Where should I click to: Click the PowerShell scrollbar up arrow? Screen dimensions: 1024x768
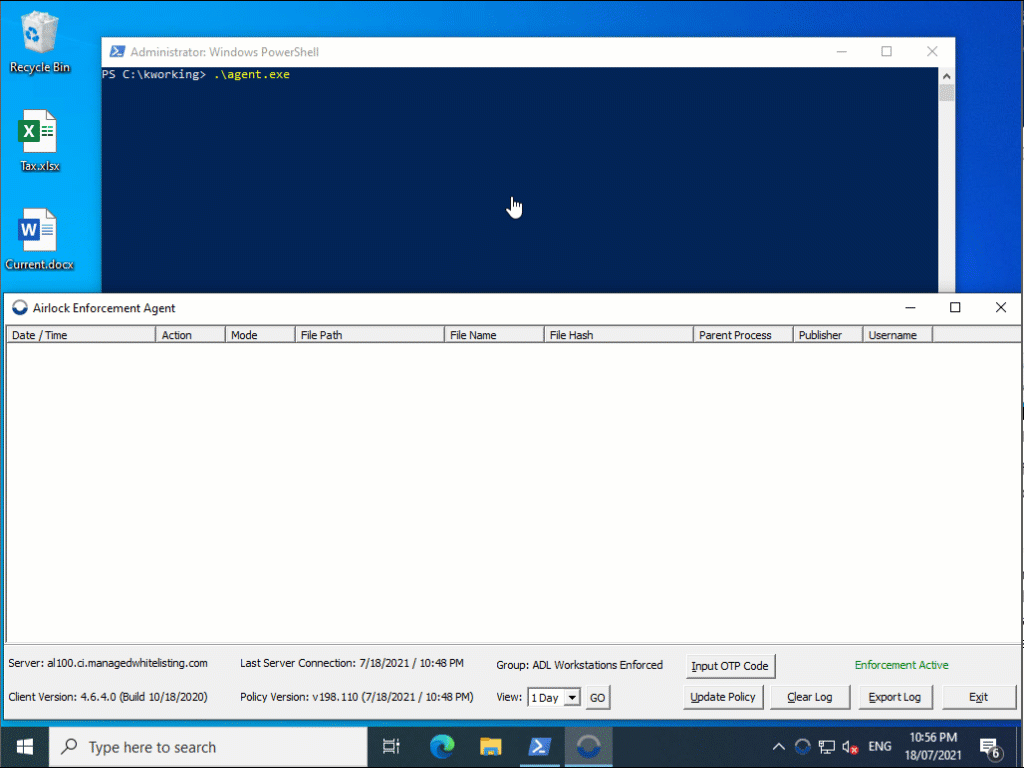point(946,76)
